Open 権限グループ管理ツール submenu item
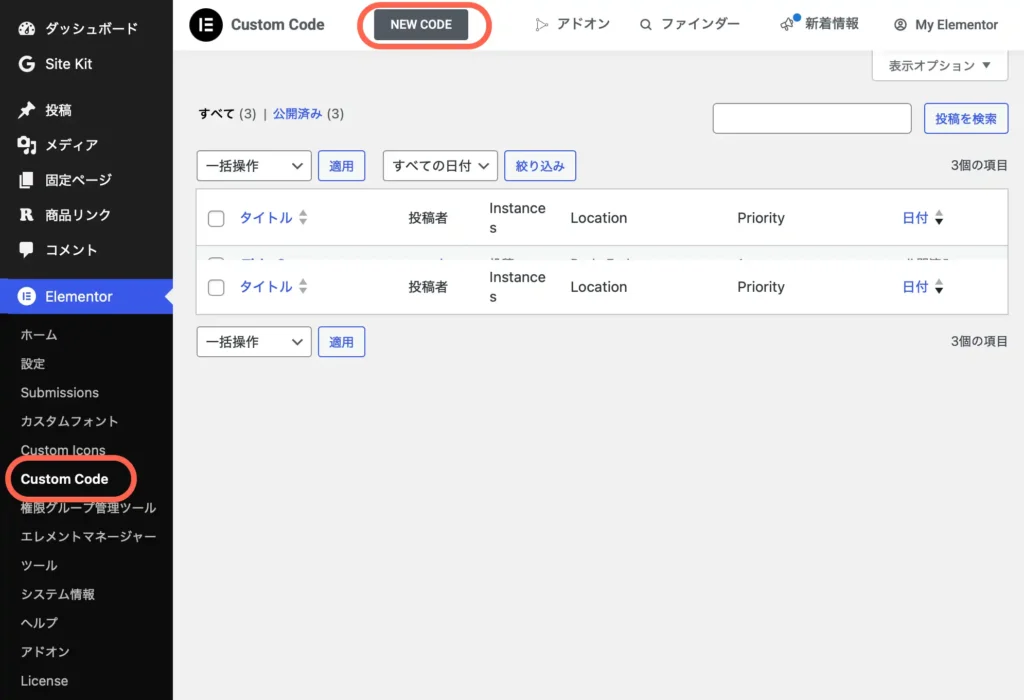The width and height of the screenshot is (1024, 700). tap(88, 507)
